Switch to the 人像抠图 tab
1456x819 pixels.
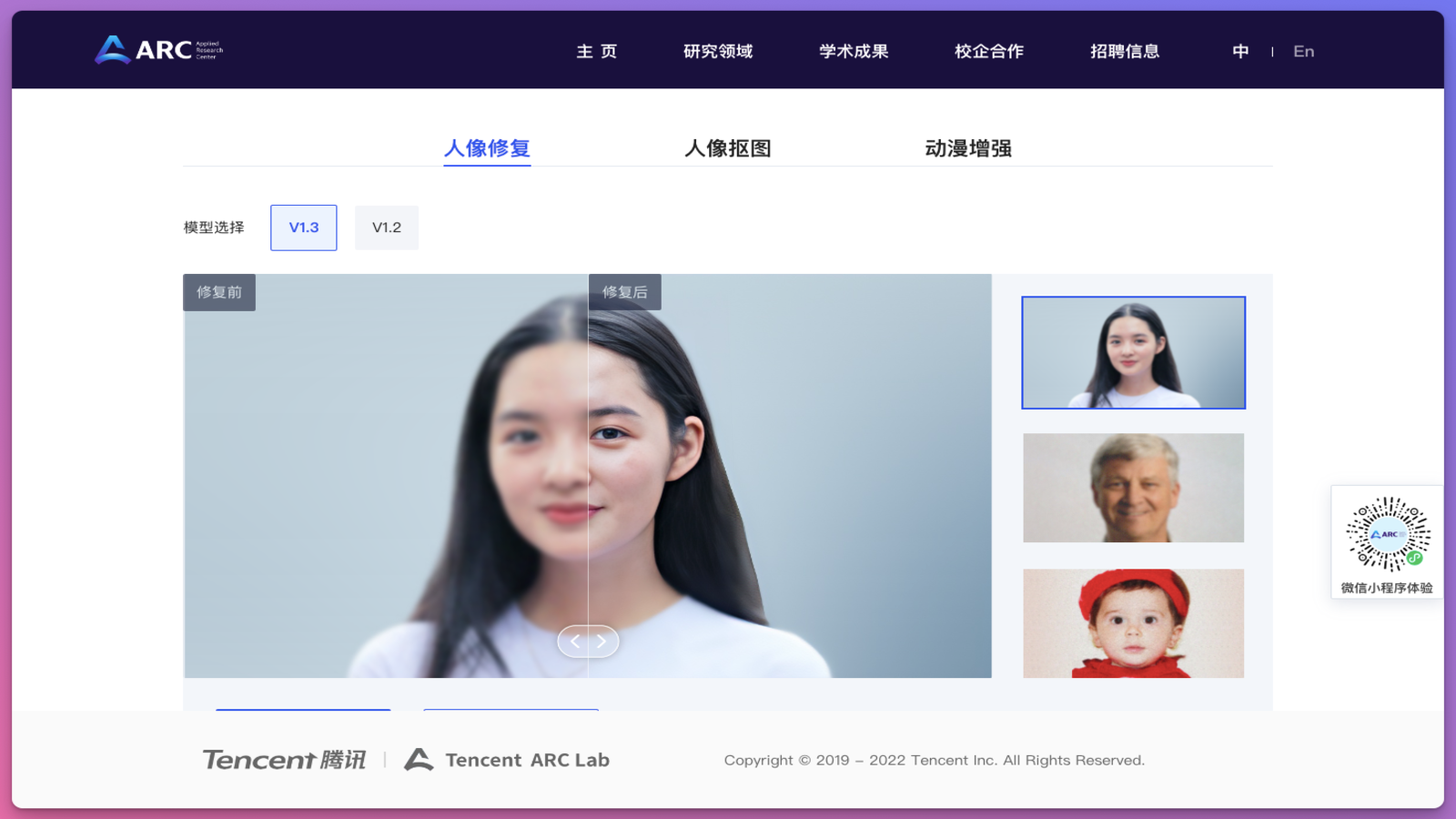click(x=728, y=148)
